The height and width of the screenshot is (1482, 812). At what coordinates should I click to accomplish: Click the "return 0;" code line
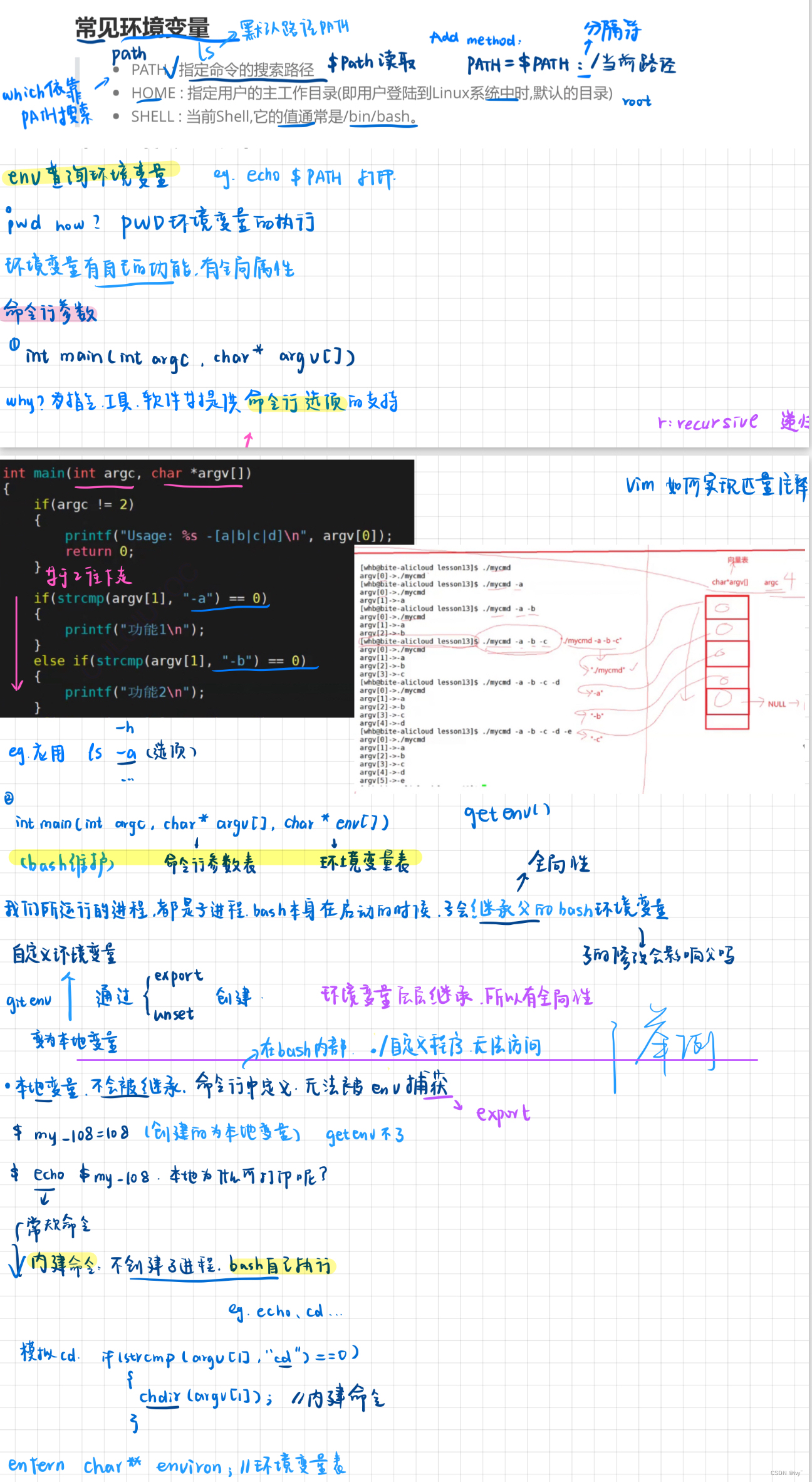coord(100,551)
